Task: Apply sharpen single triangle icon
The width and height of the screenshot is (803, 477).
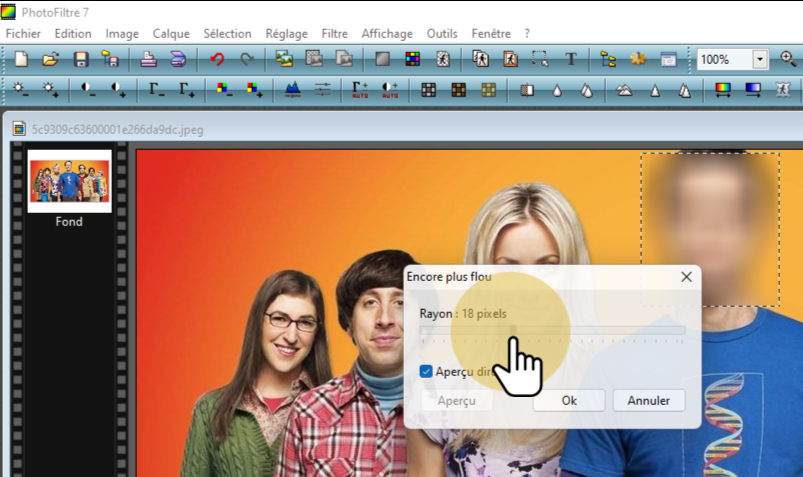Action: pos(654,91)
